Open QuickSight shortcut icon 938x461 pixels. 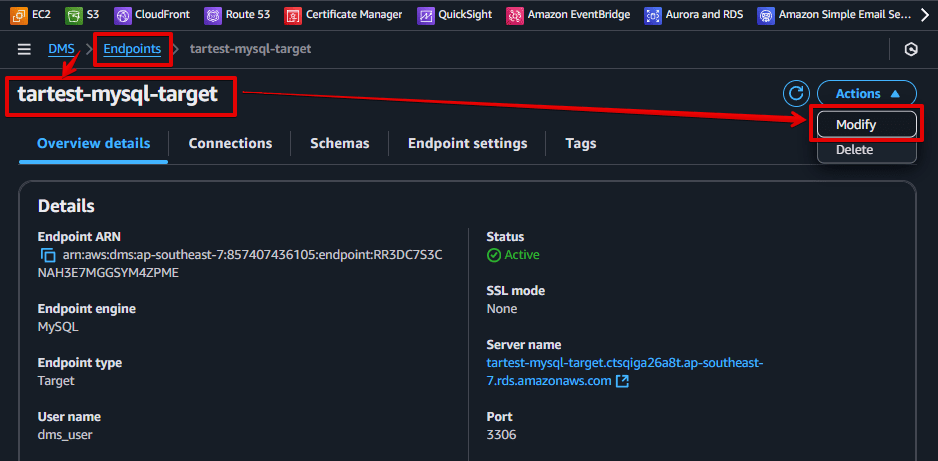[426, 15]
